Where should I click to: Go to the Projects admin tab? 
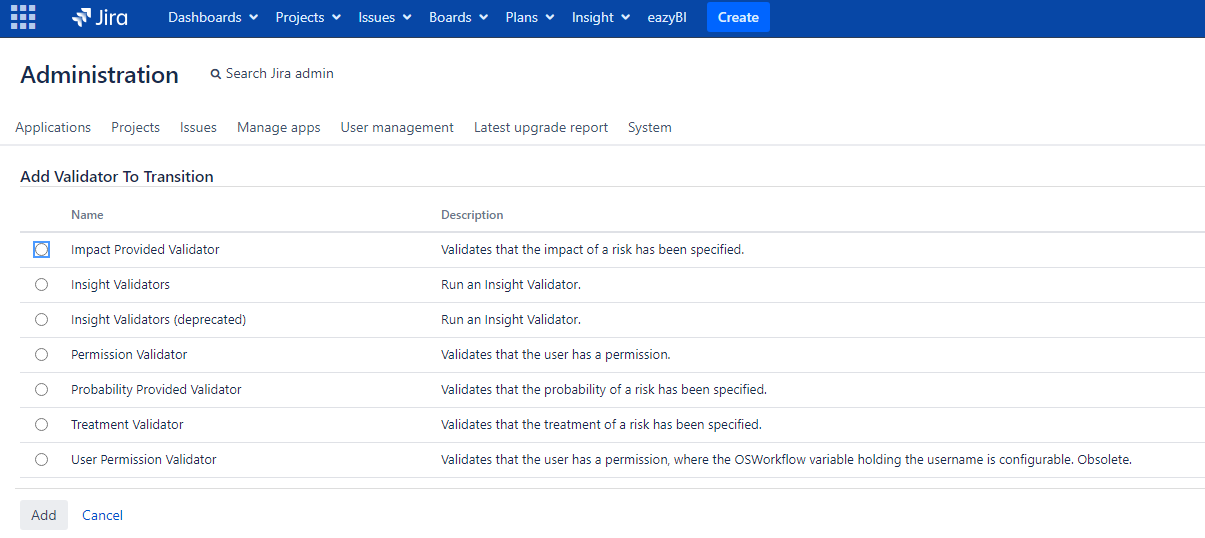pos(135,127)
